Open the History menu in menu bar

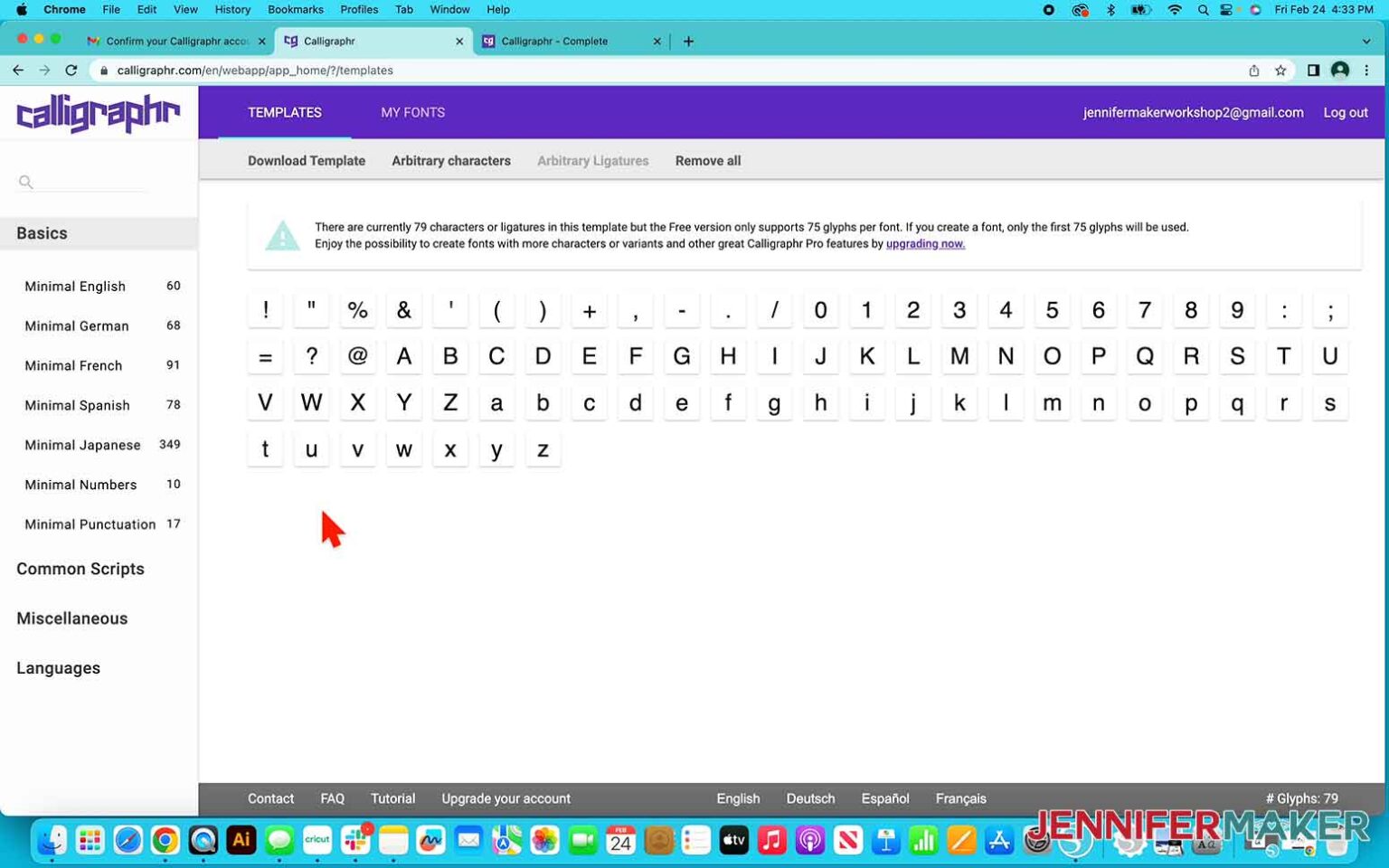pyautogui.click(x=232, y=10)
